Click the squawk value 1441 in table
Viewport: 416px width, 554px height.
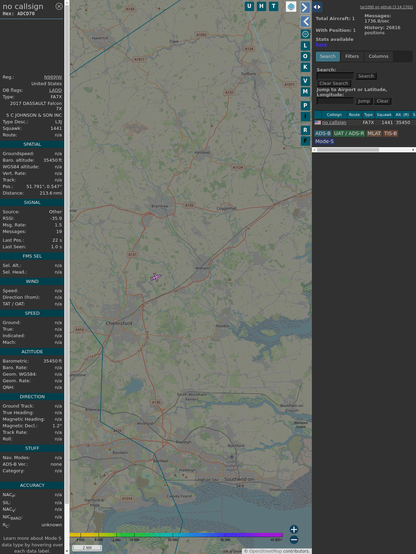pos(387,123)
